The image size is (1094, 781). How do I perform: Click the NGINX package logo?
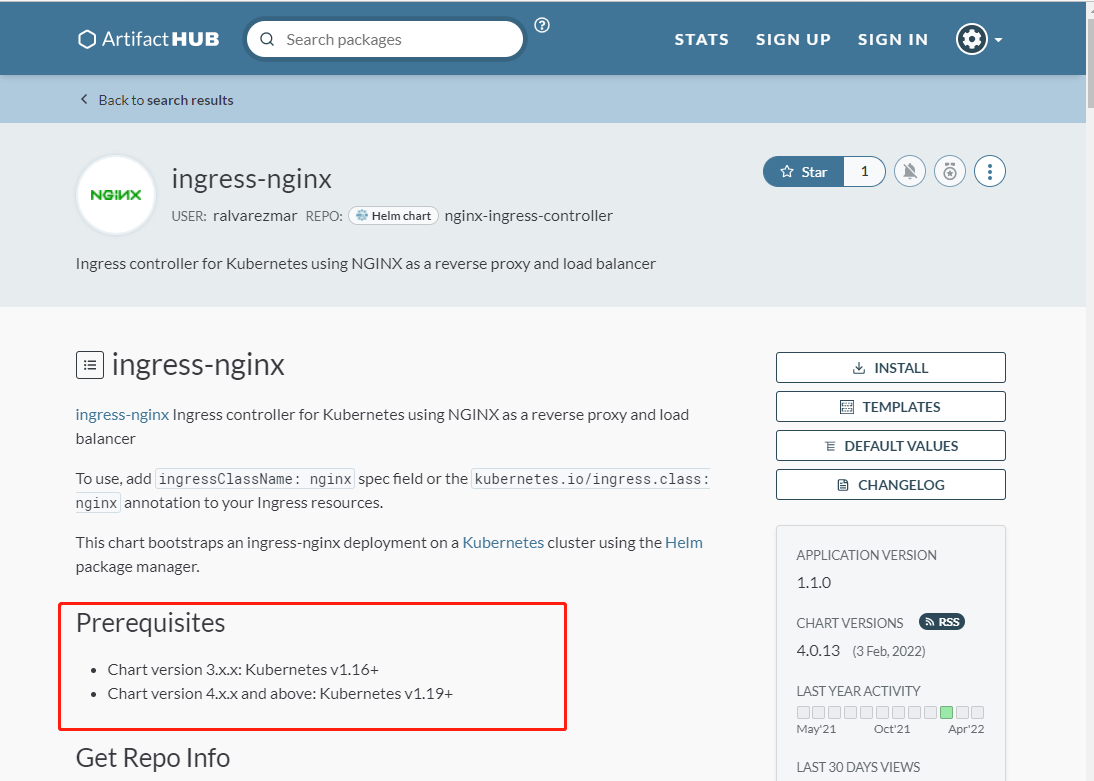tap(116, 195)
